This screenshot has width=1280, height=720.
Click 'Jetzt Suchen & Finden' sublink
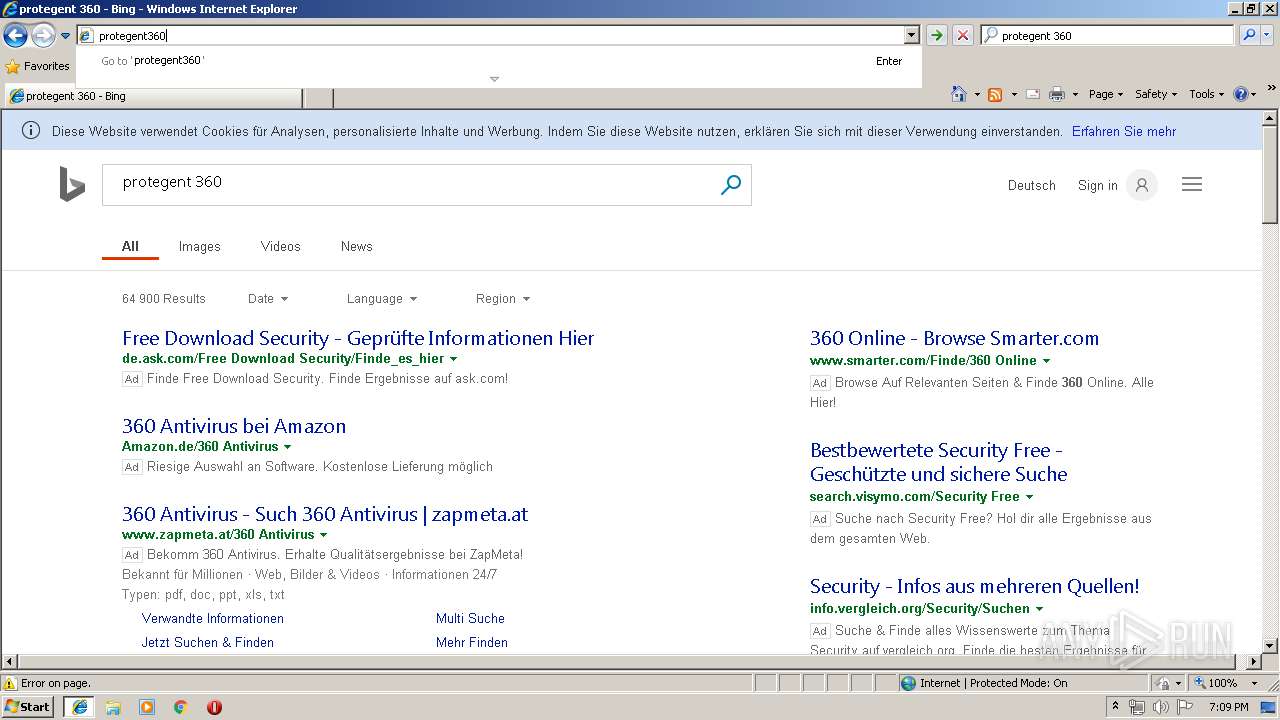pyautogui.click(x=207, y=643)
